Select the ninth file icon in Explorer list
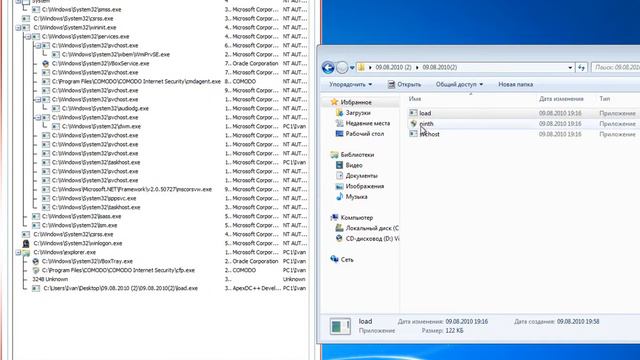 (x=413, y=123)
